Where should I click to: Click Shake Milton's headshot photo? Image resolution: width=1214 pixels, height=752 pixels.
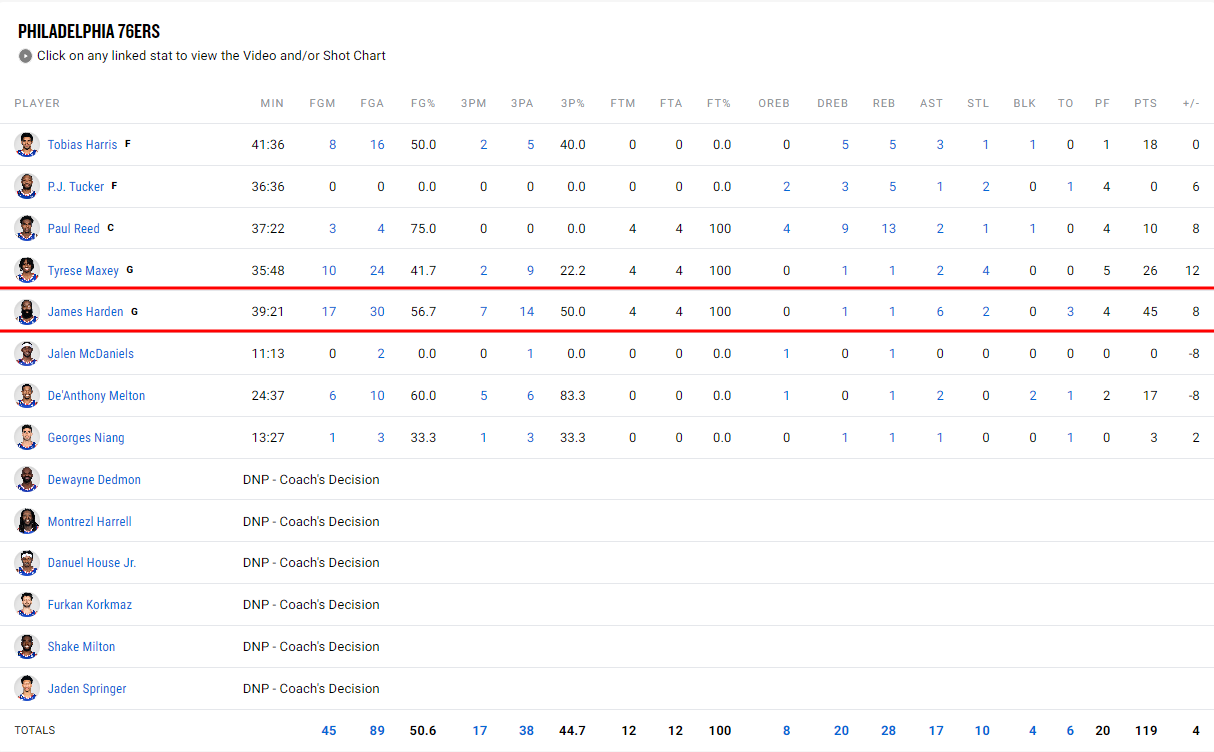click(x=26, y=647)
